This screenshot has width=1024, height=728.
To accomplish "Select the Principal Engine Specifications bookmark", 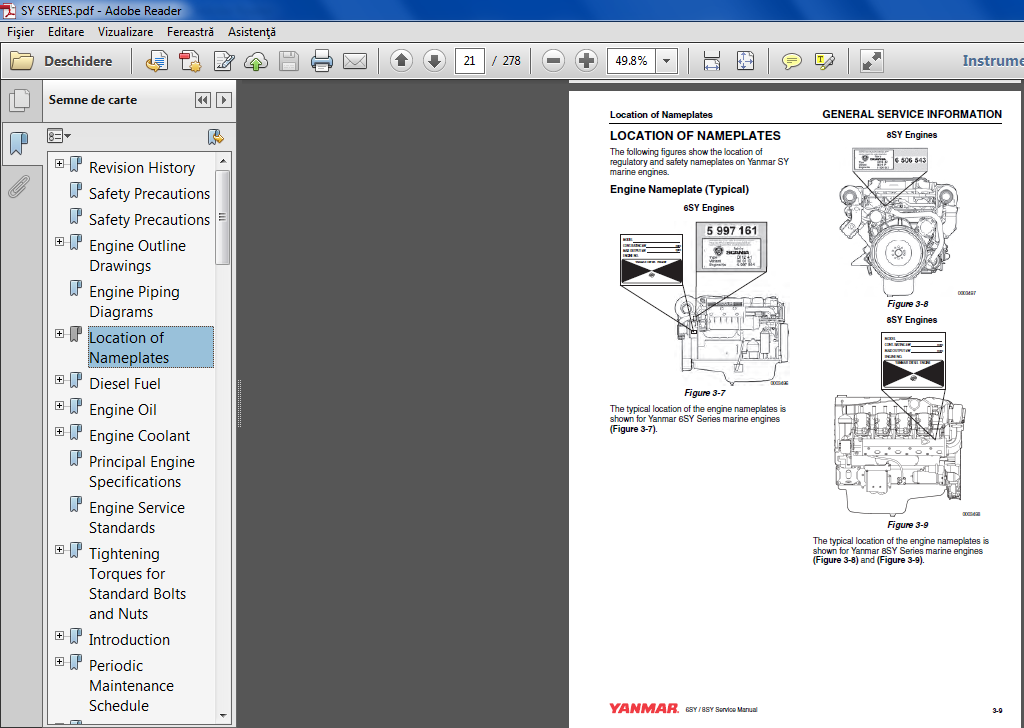I will point(142,471).
